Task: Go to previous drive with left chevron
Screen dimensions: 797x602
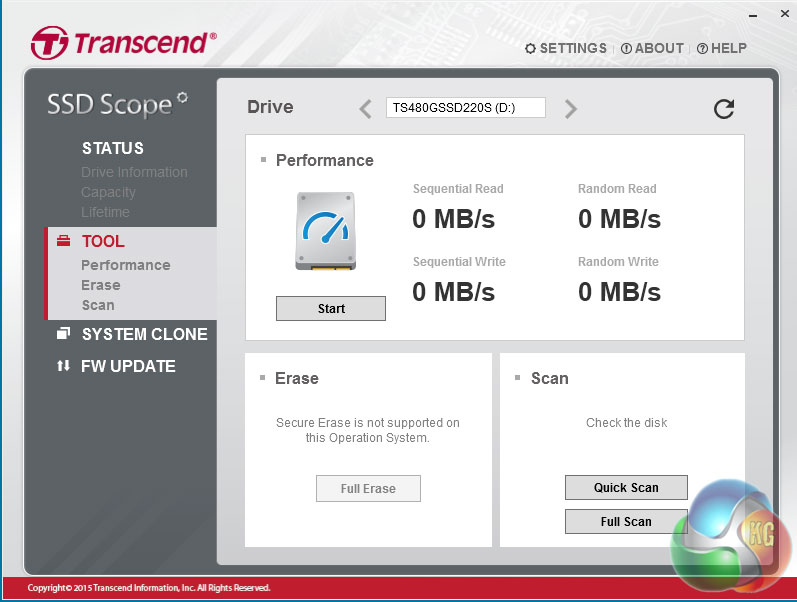Action: [365, 109]
